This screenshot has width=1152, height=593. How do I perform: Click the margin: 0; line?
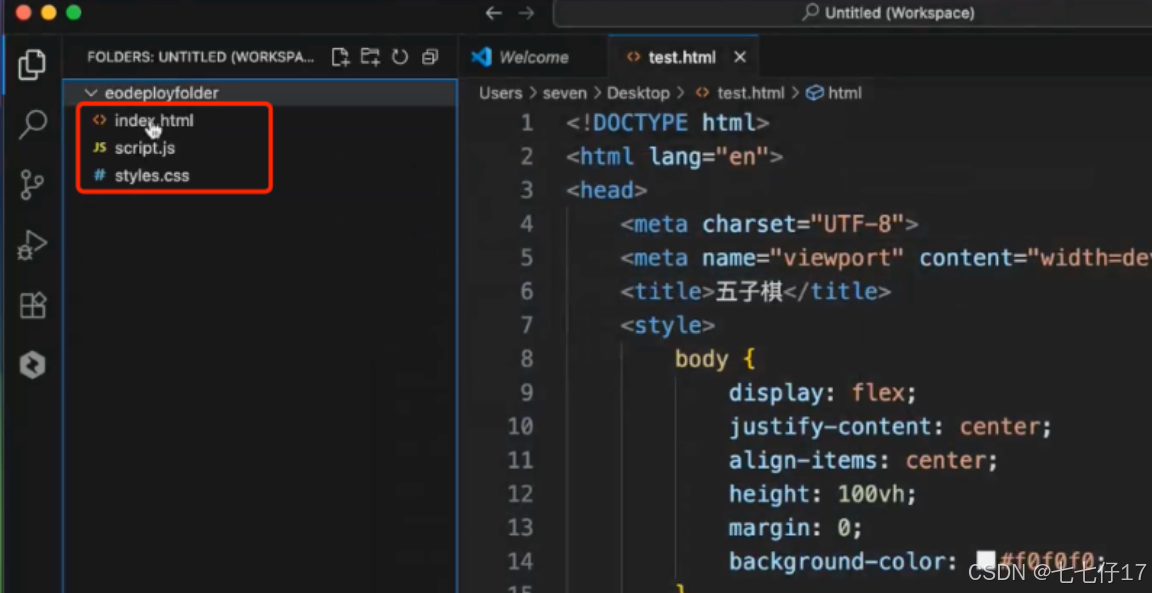796,528
